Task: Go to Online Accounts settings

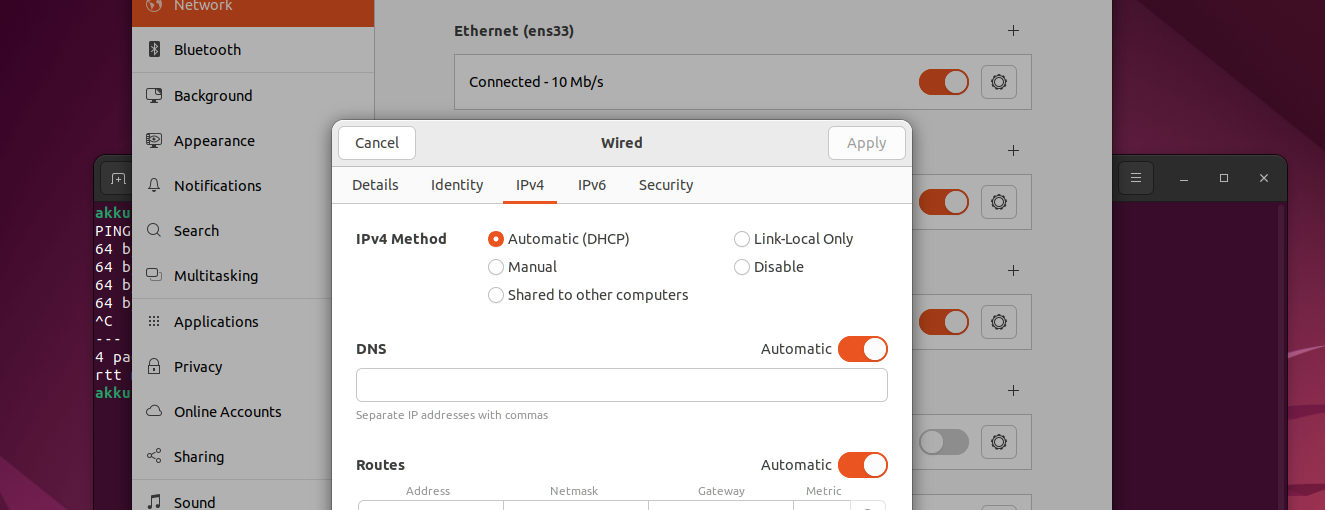Action: (227, 412)
